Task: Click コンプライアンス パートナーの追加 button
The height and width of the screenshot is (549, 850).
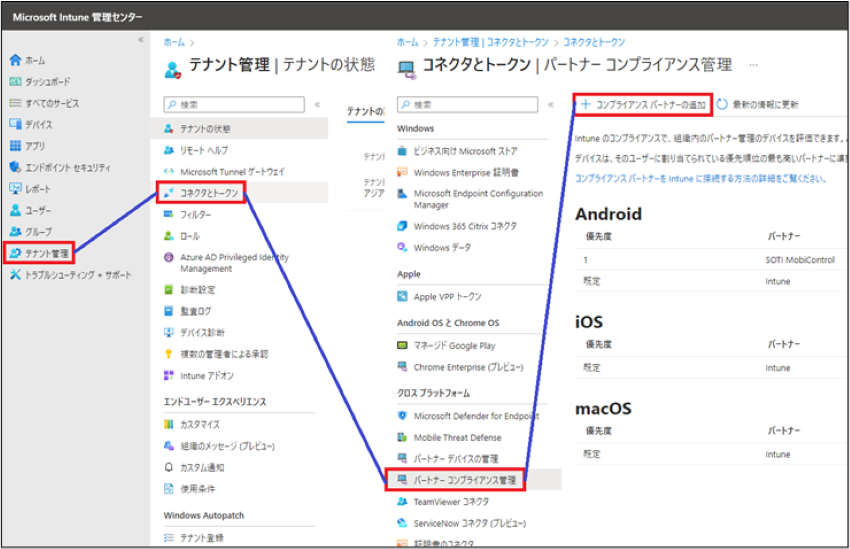Action: [643, 105]
